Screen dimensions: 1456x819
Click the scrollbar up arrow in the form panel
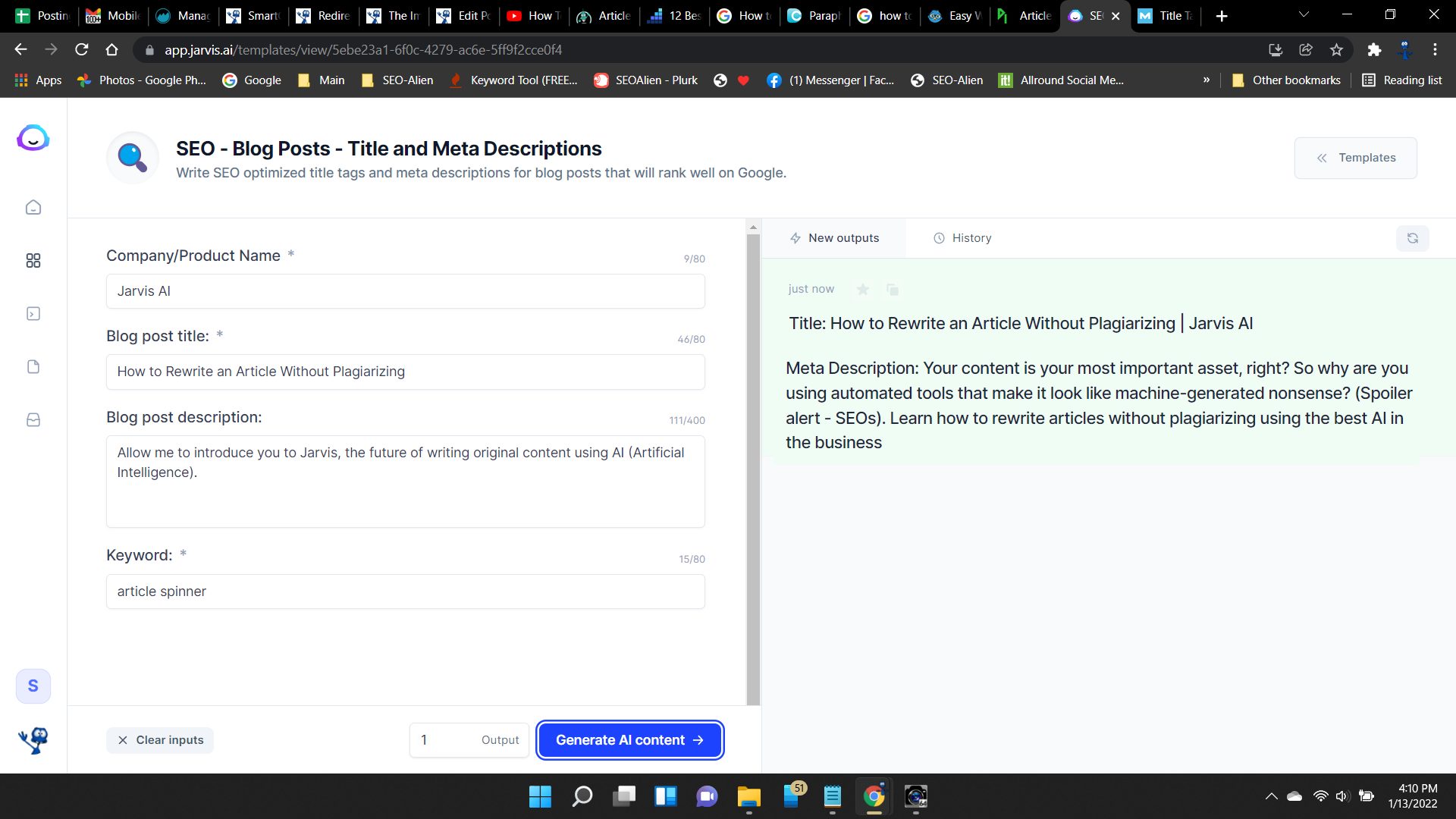753,227
